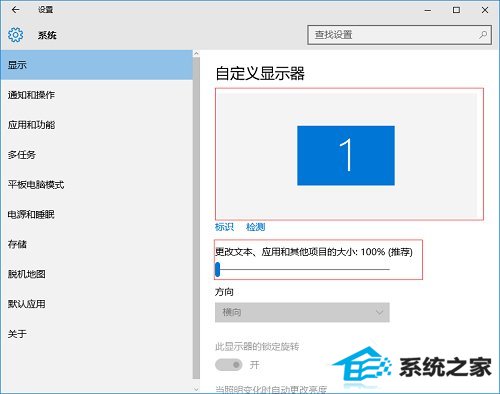Open 电源和睡眠 settings

tap(97, 214)
